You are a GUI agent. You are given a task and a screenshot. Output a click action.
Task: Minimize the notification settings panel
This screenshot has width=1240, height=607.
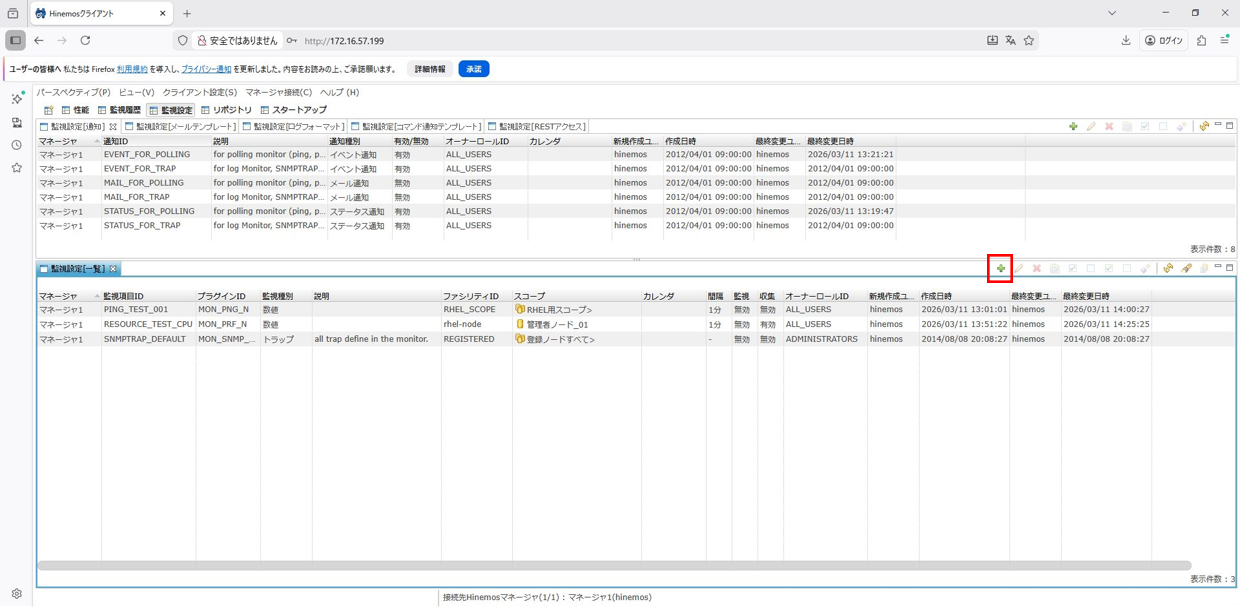[x=1217, y=125]
